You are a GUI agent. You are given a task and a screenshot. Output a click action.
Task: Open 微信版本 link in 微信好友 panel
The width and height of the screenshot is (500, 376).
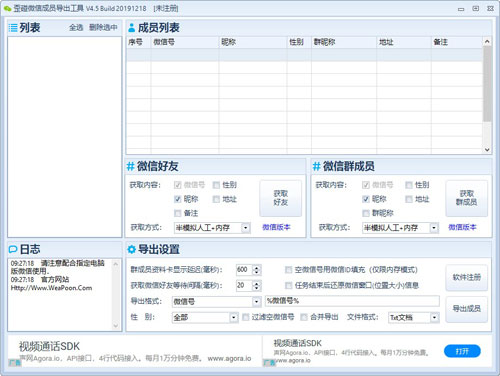click(x=276, y=227)
